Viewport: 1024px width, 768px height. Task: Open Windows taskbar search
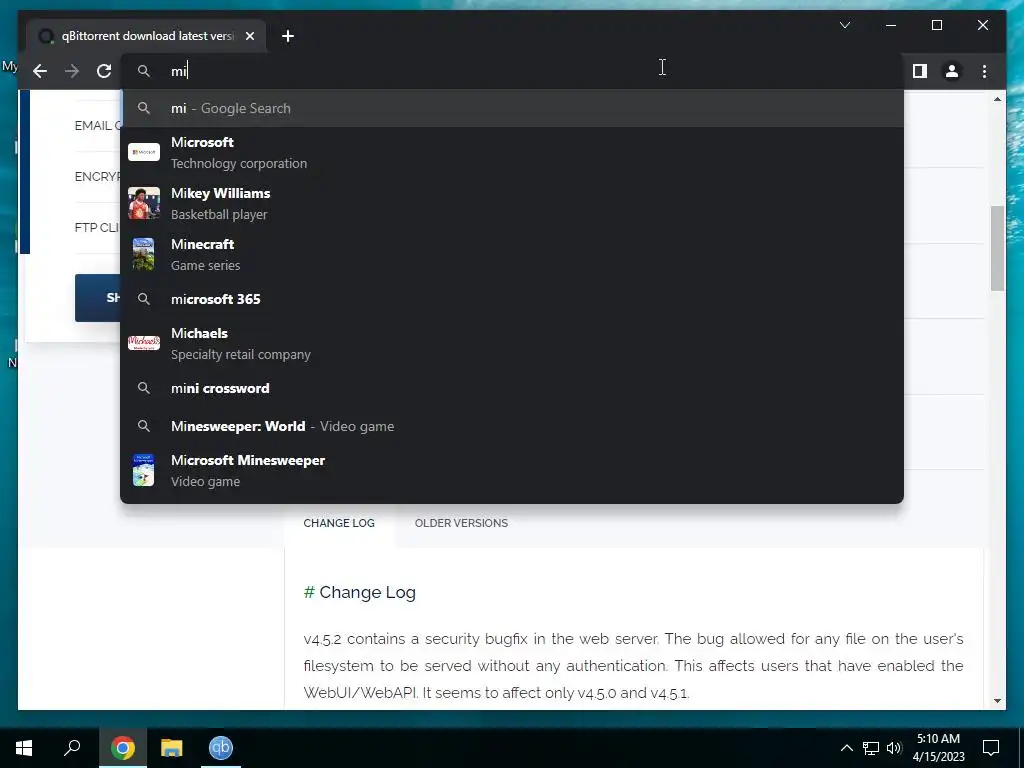click(72, 748)
